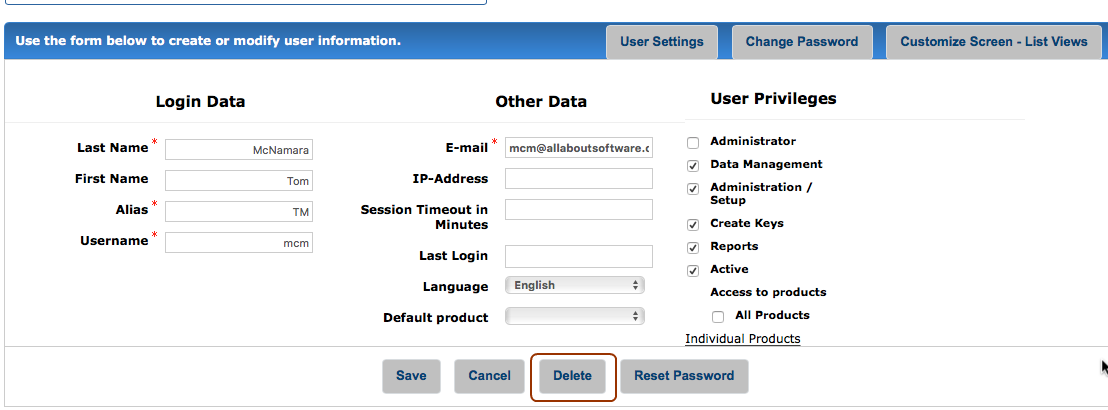Image resolution: width=1108 pixels, height=410 pixels.
Task: Switch to the Change Password tab
Action: point(801,42)
